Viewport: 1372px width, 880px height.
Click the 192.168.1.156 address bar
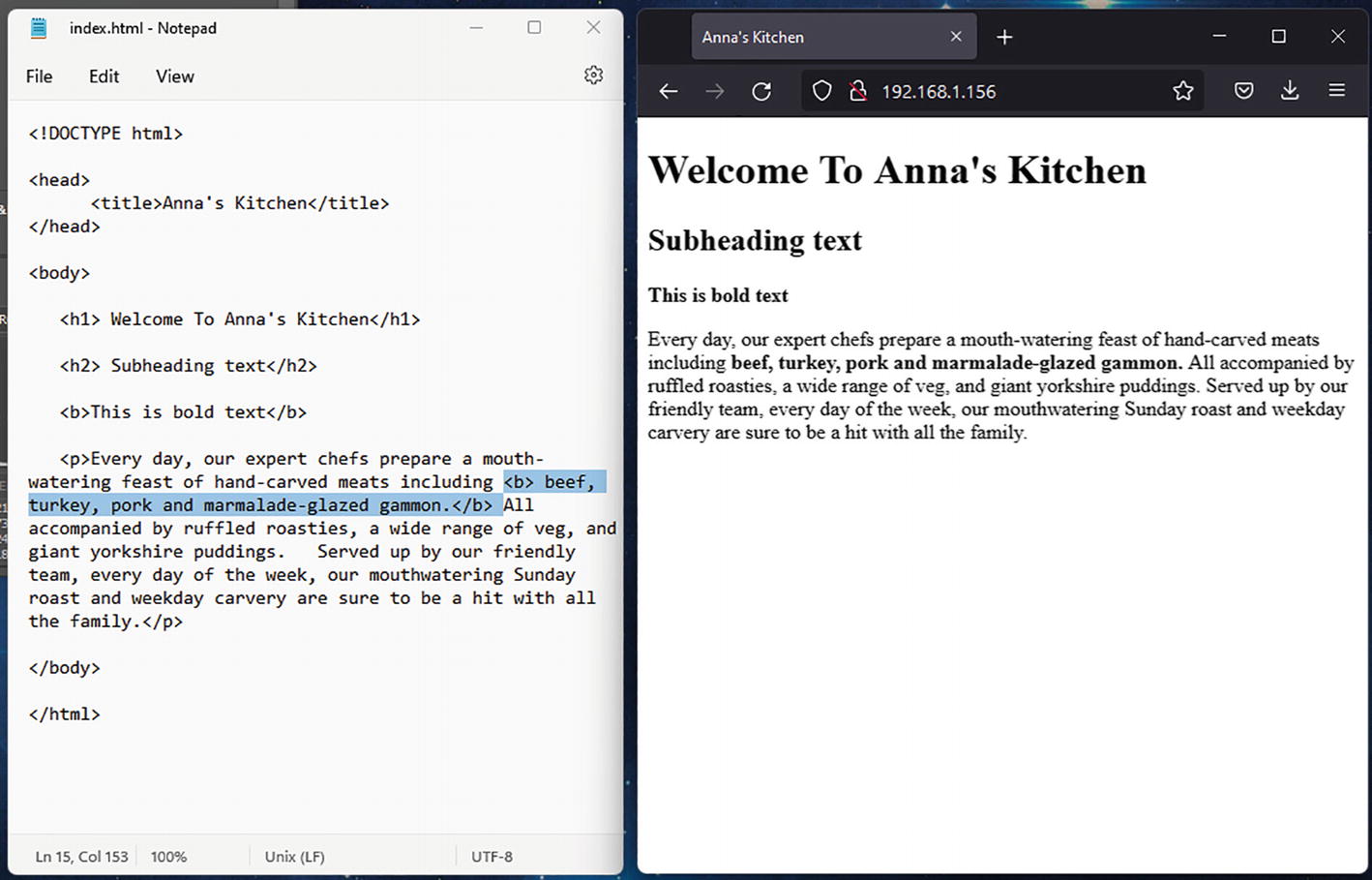[1016, 91]
